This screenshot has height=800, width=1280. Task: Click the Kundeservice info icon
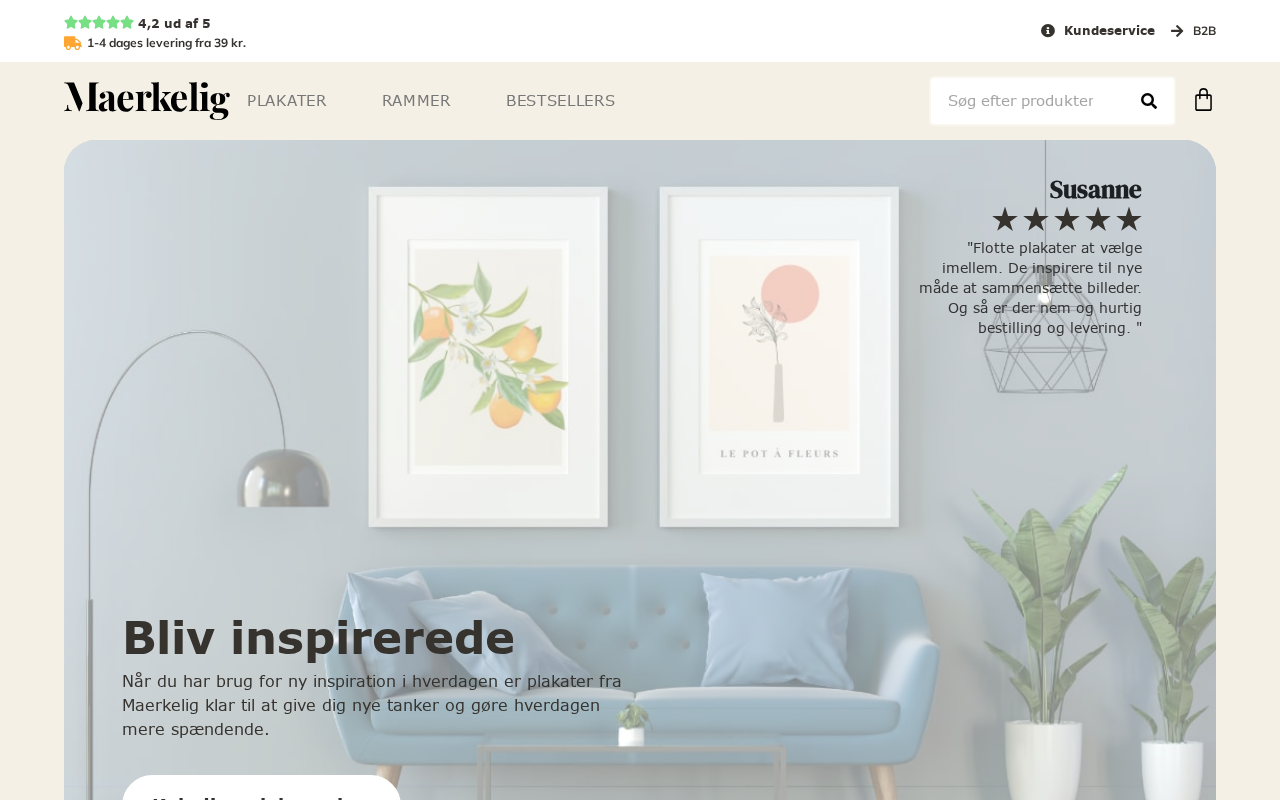[1048, 31]
